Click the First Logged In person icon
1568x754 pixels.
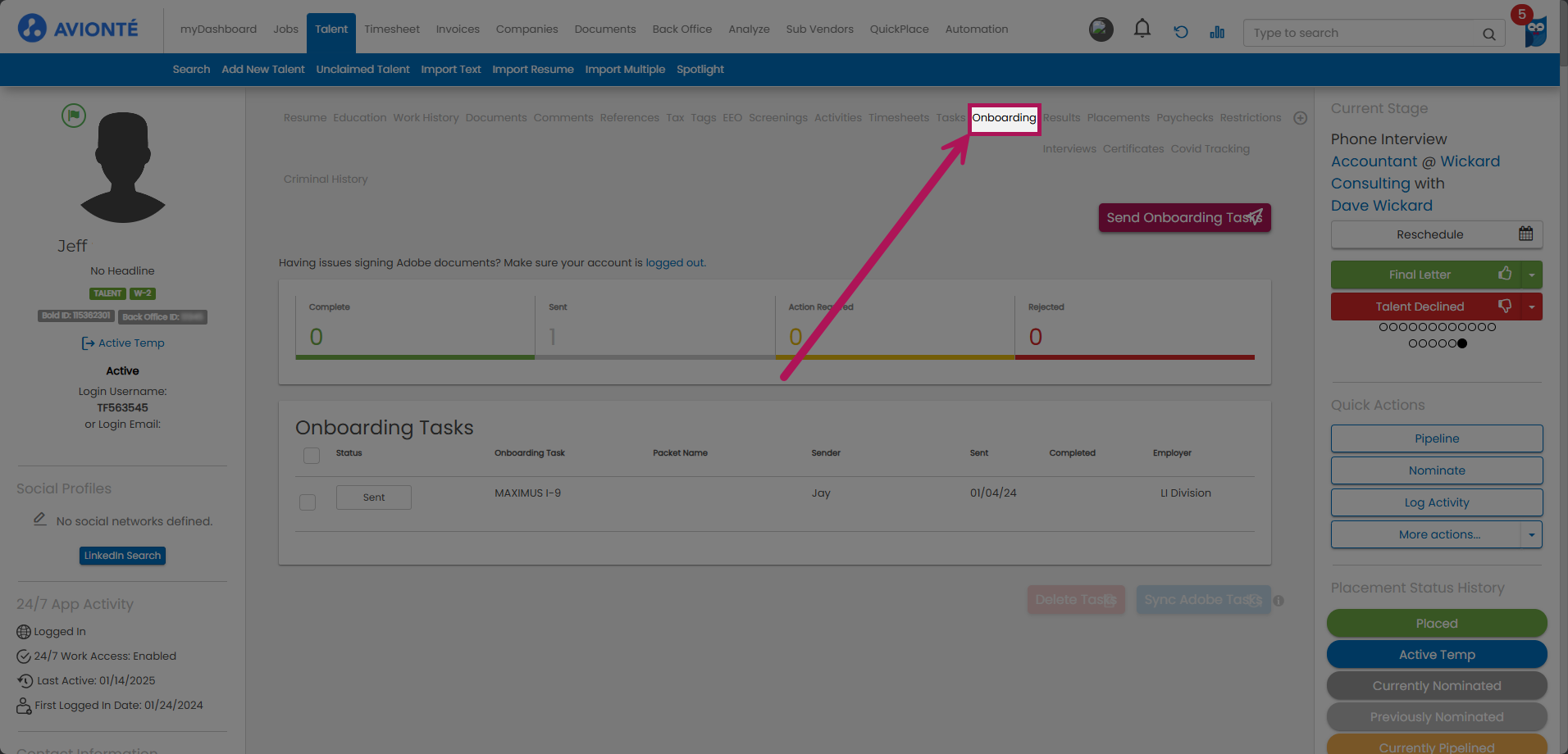(24, 706)
